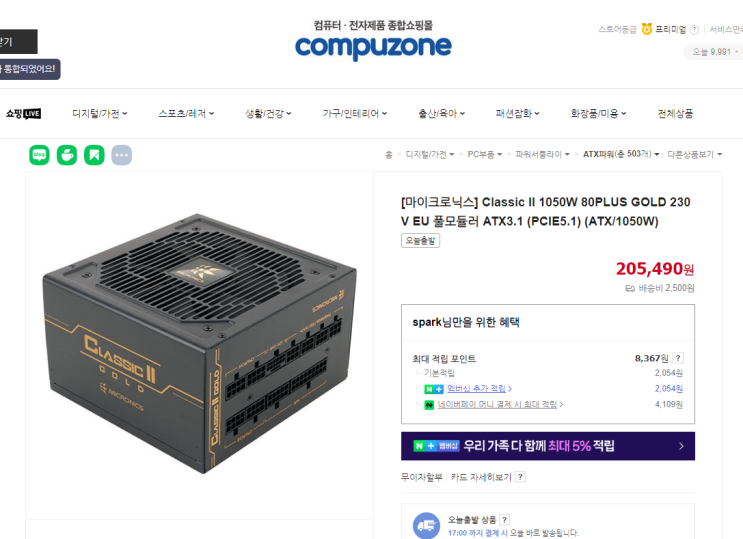The height and width of the screenshot is (539, 743).
Task: Click help icon next to 오늘출발 상품
Action: [505, 520]
